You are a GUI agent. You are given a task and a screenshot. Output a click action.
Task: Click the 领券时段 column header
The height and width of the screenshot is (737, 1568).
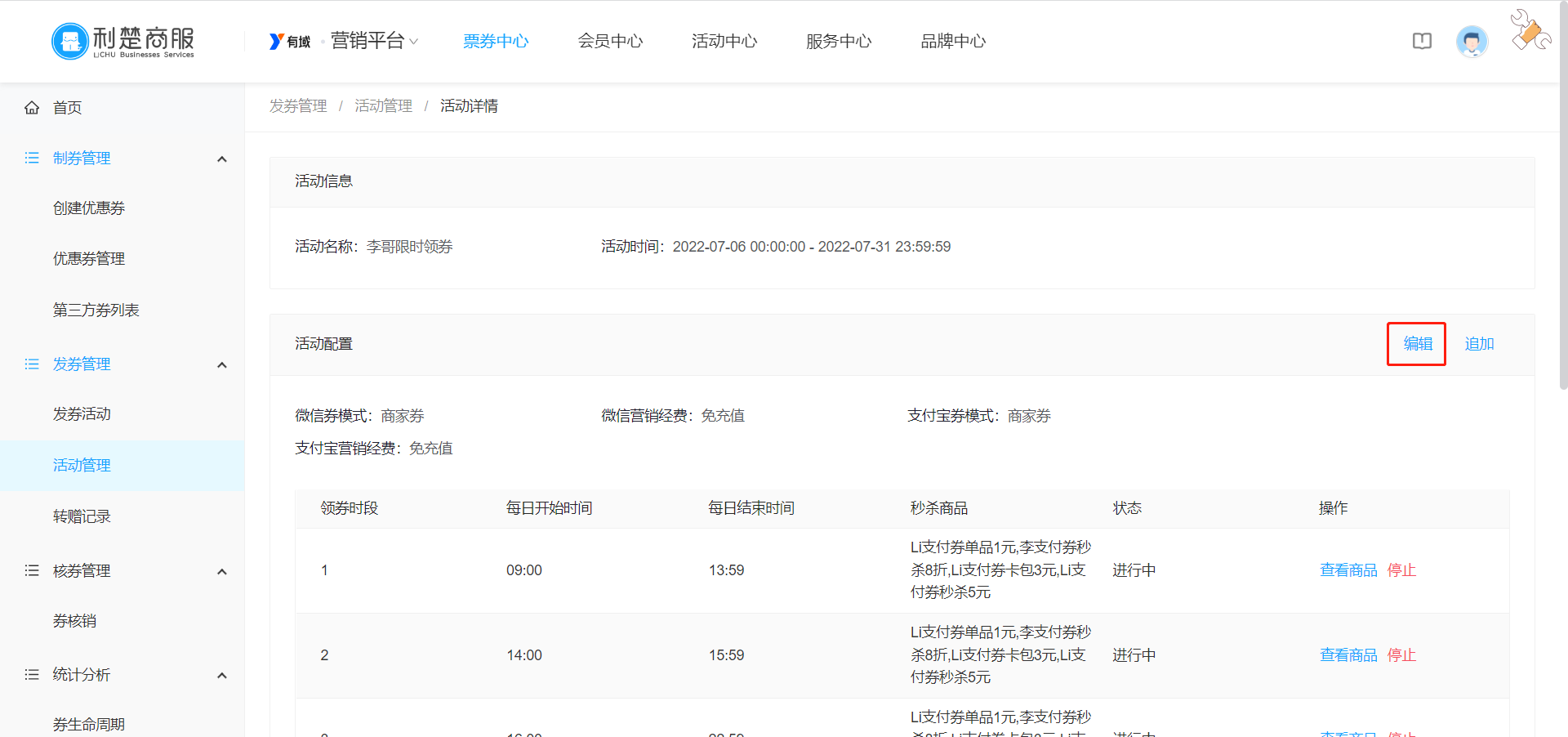click(350, 508)
